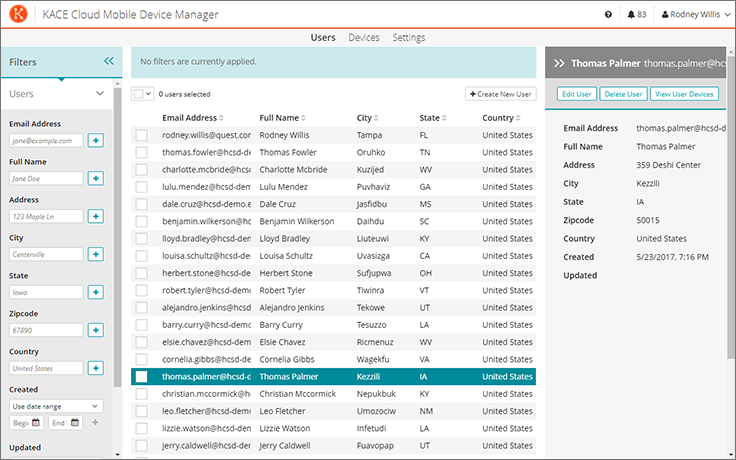Check the box next to Lulu Mendez
The image size is (736, 460).
click(141, 187)
